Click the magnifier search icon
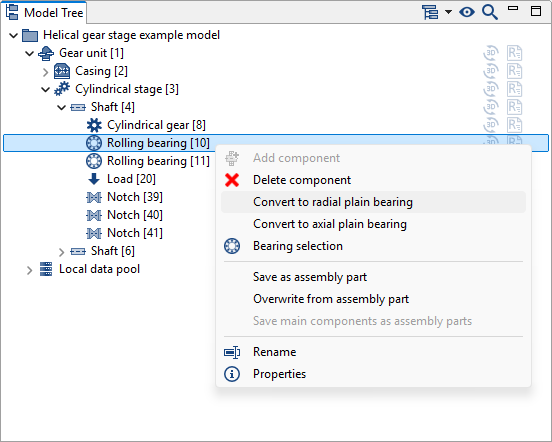 pyautogui.click(x=490, y=12)
